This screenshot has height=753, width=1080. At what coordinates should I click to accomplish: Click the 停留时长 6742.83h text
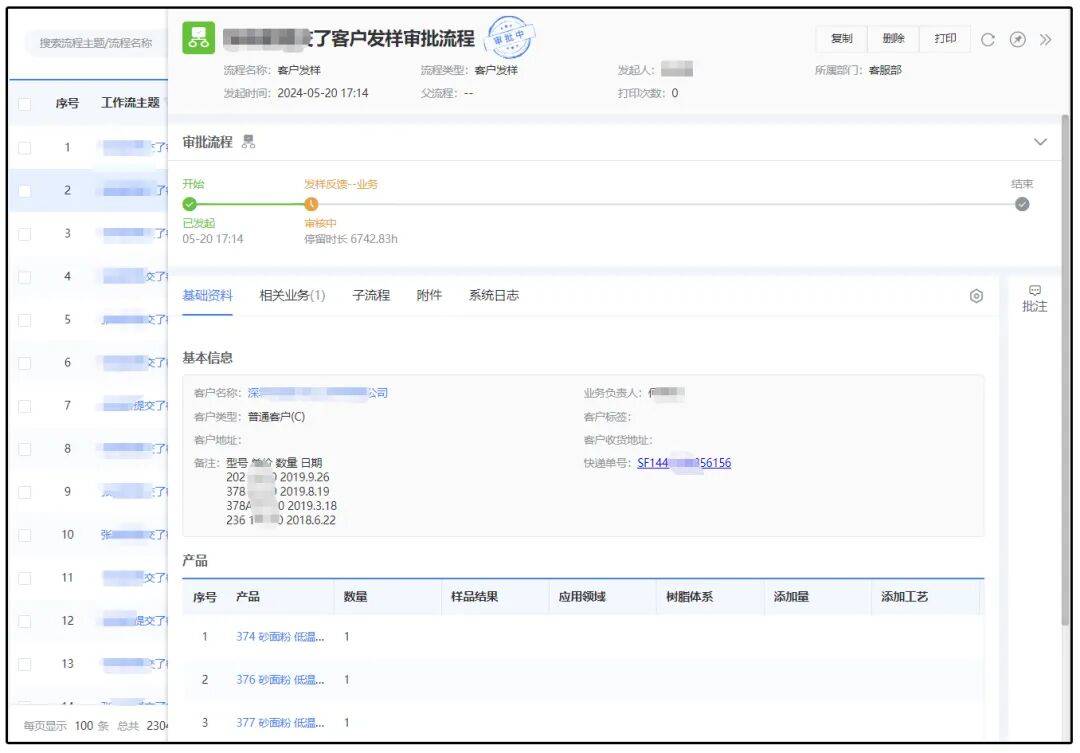[351, 239]
